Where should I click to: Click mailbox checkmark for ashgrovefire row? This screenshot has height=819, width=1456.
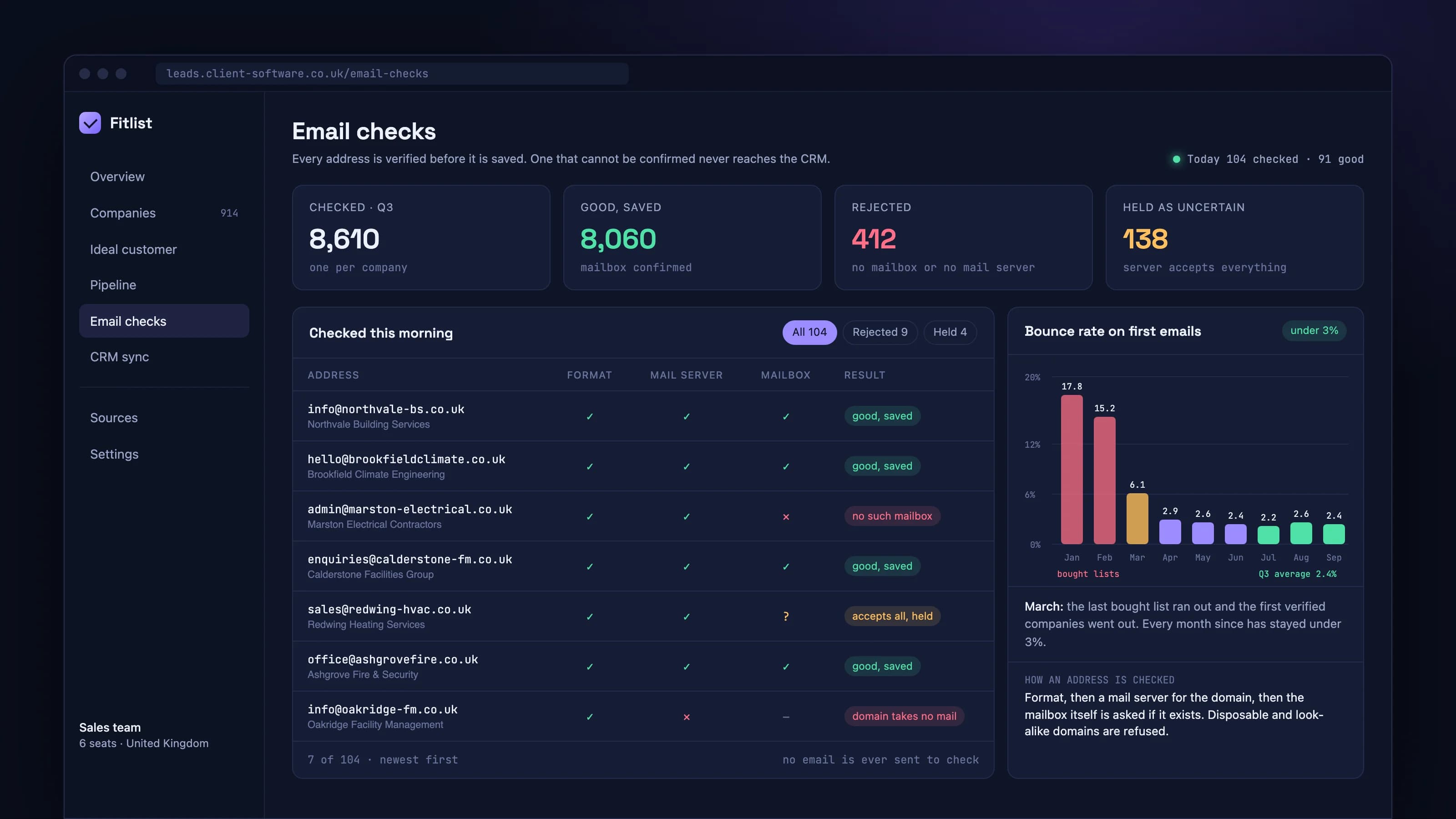(786, 667)
